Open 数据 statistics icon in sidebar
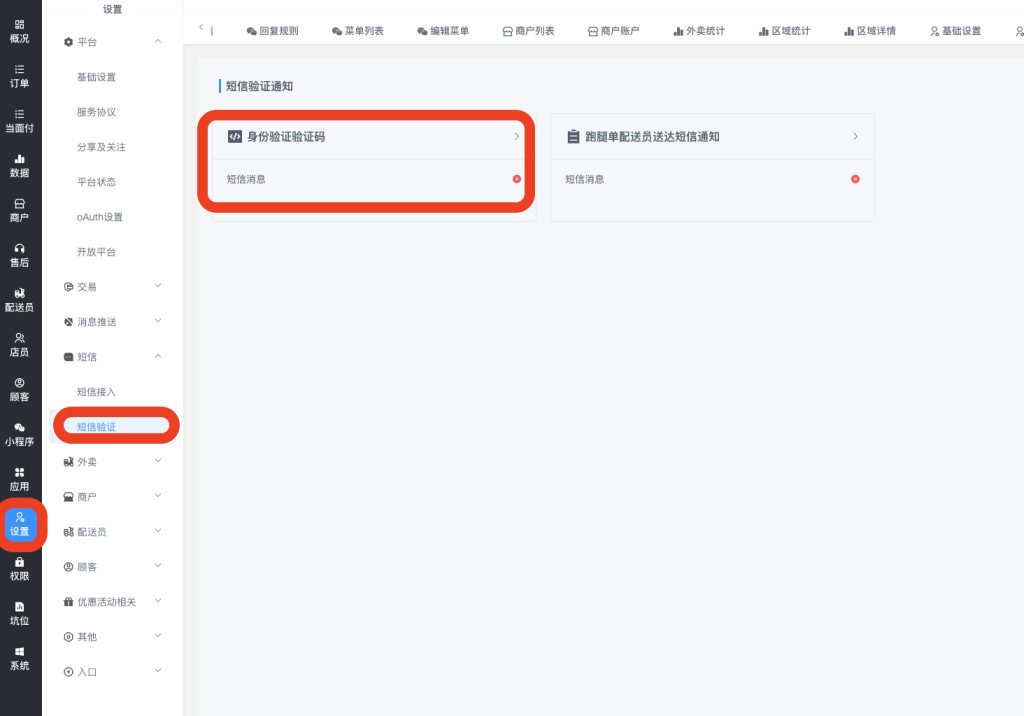The image size is (1024, 716). (19, 165)
